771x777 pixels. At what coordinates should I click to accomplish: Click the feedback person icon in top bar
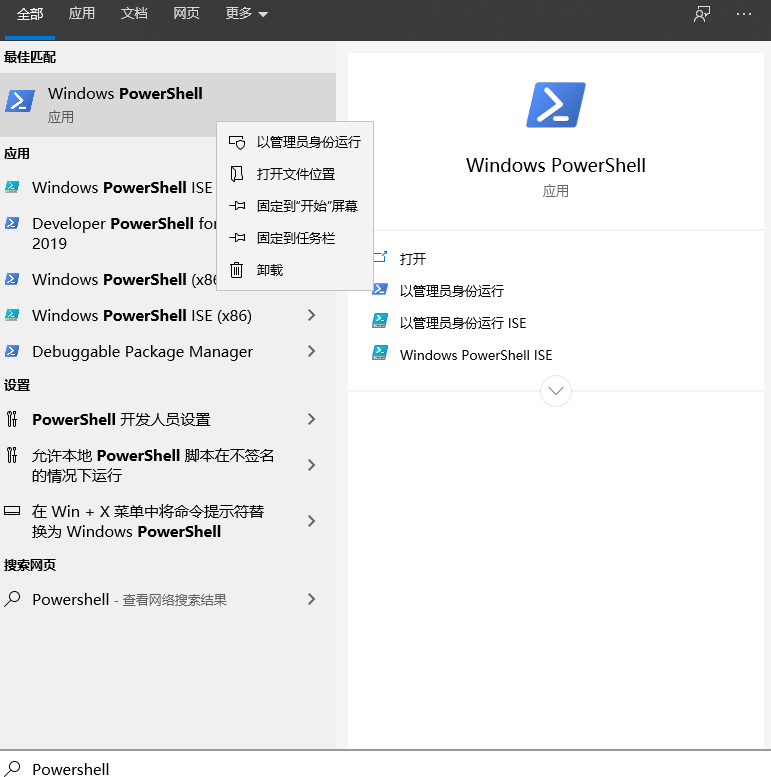tap(702, 14)
